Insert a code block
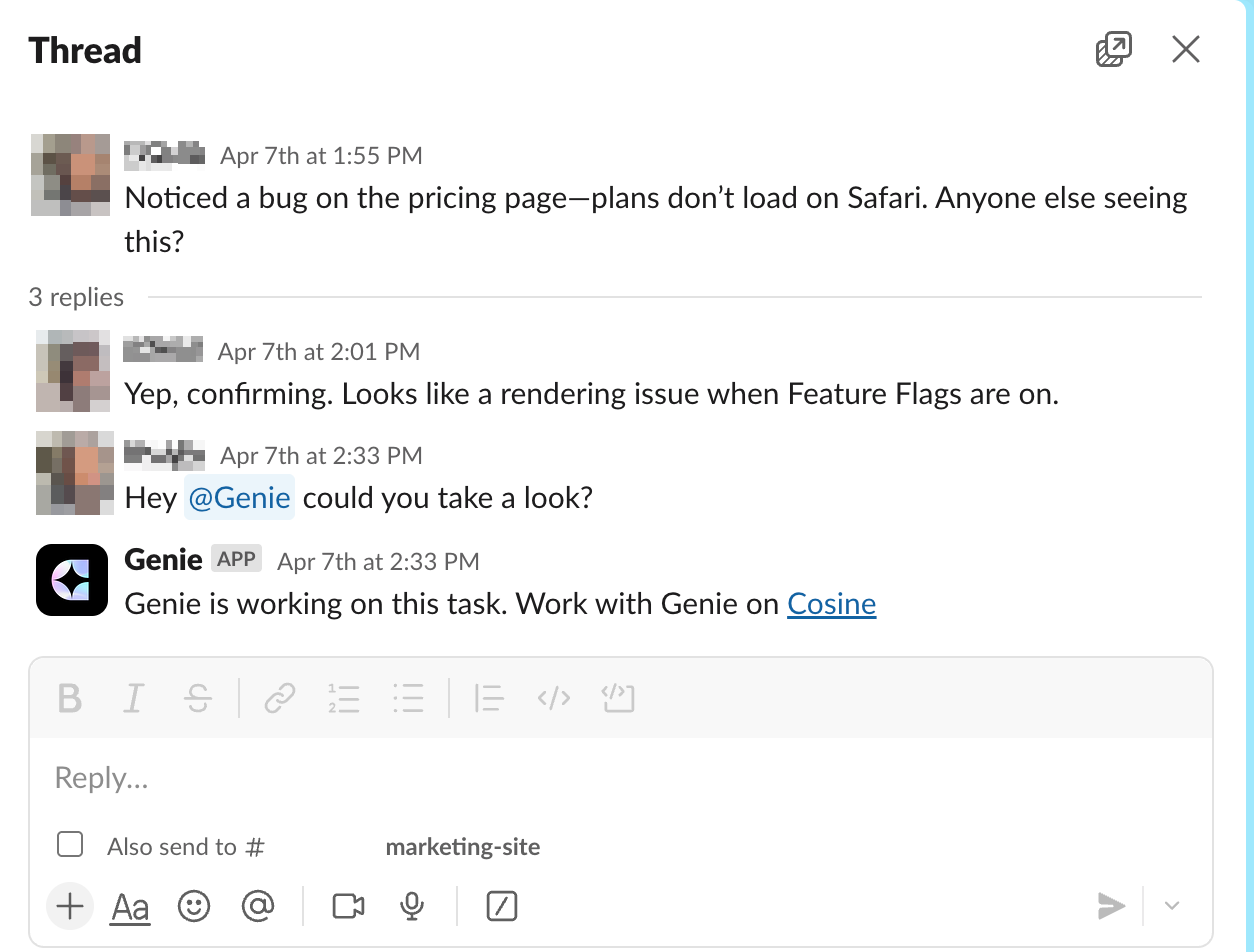The height and width of the screenshot is (952, 1254). tap(618, 698)
